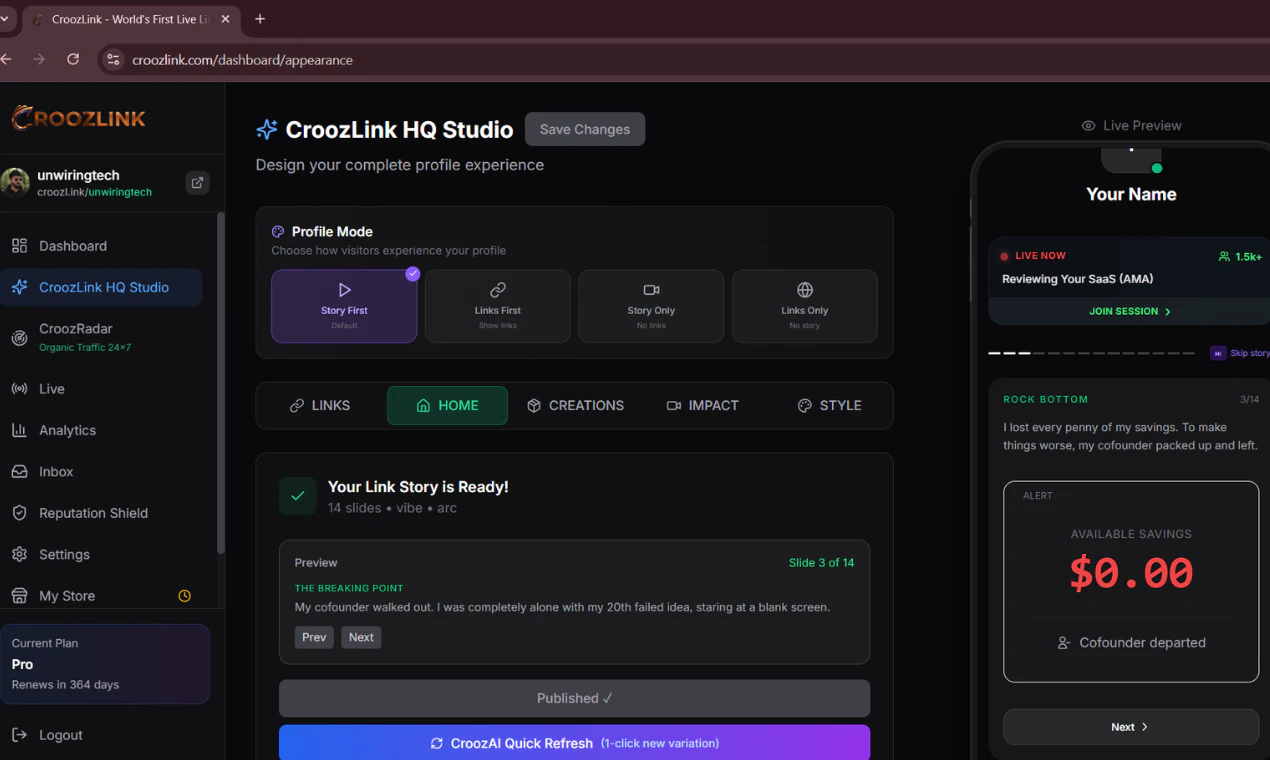Viewport: 1270px width, 760px height.
Task: Open Settings from the sidebar
Action: [x=64, y=554]
